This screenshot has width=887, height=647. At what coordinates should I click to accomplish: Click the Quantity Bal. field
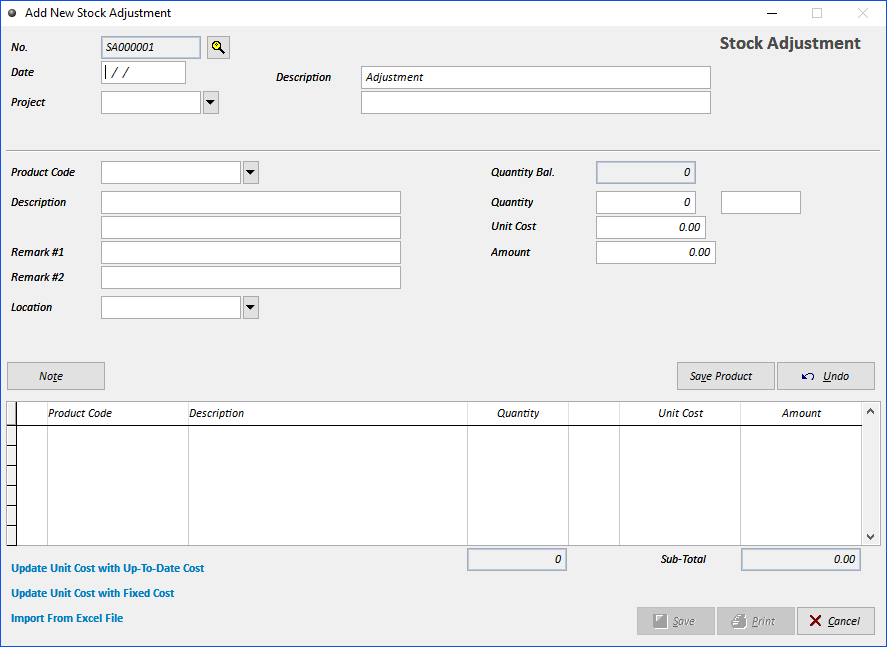(x=645, y=172)
